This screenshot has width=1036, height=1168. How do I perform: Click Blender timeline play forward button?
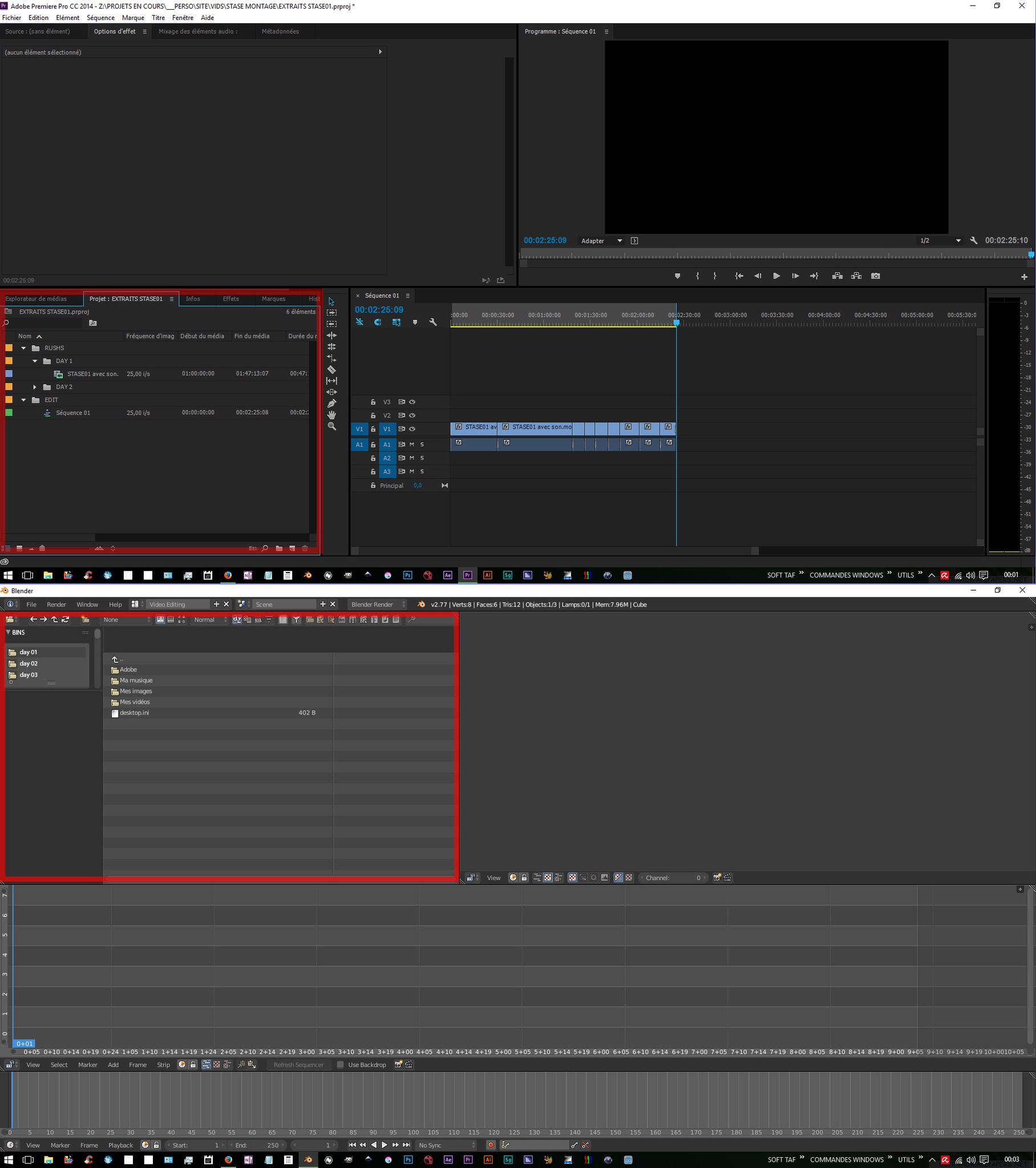click(x=385, y=1145)
